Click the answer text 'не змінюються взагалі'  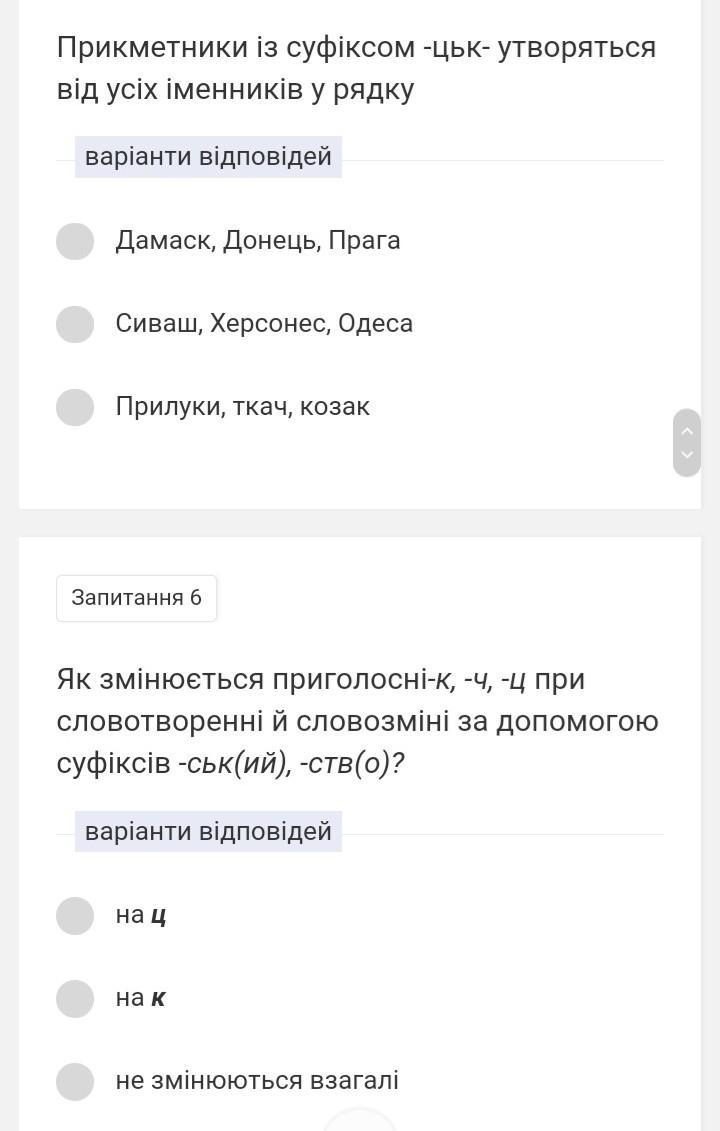click(257, 1081)
